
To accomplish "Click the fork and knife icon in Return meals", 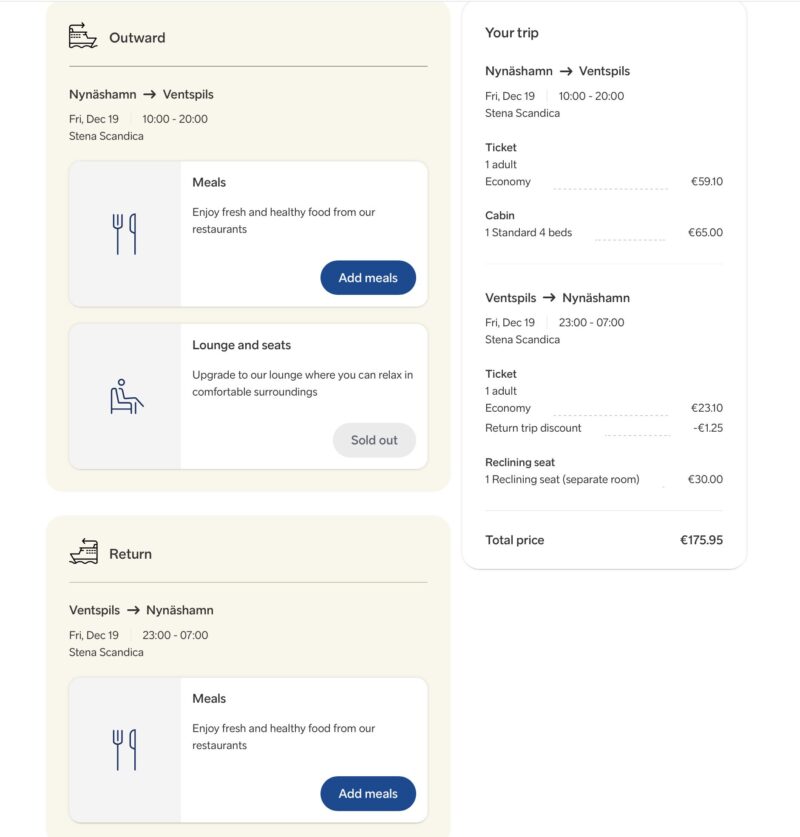I will (x=125, y=749).
